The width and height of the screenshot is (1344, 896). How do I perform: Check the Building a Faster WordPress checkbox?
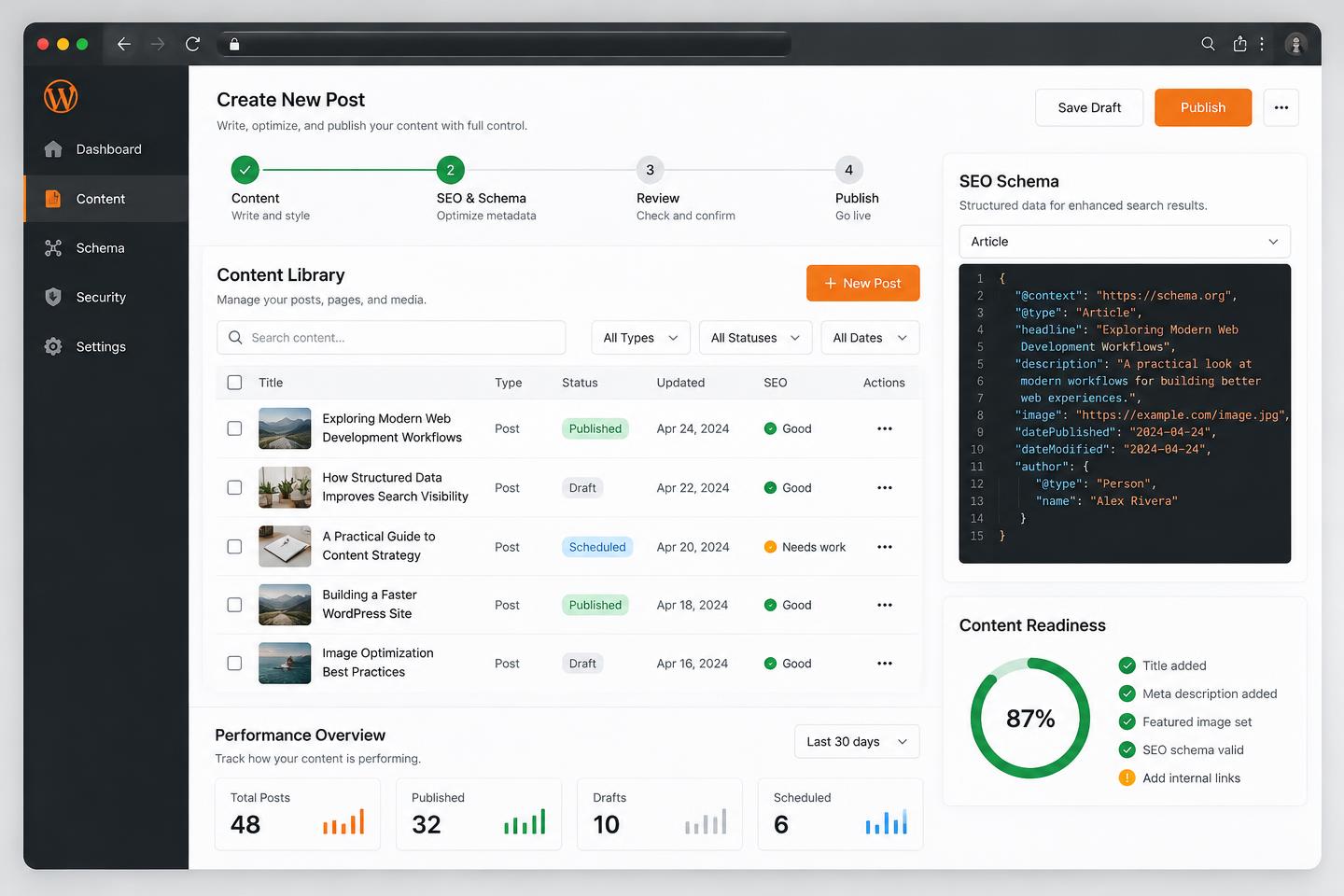(234, 605)
